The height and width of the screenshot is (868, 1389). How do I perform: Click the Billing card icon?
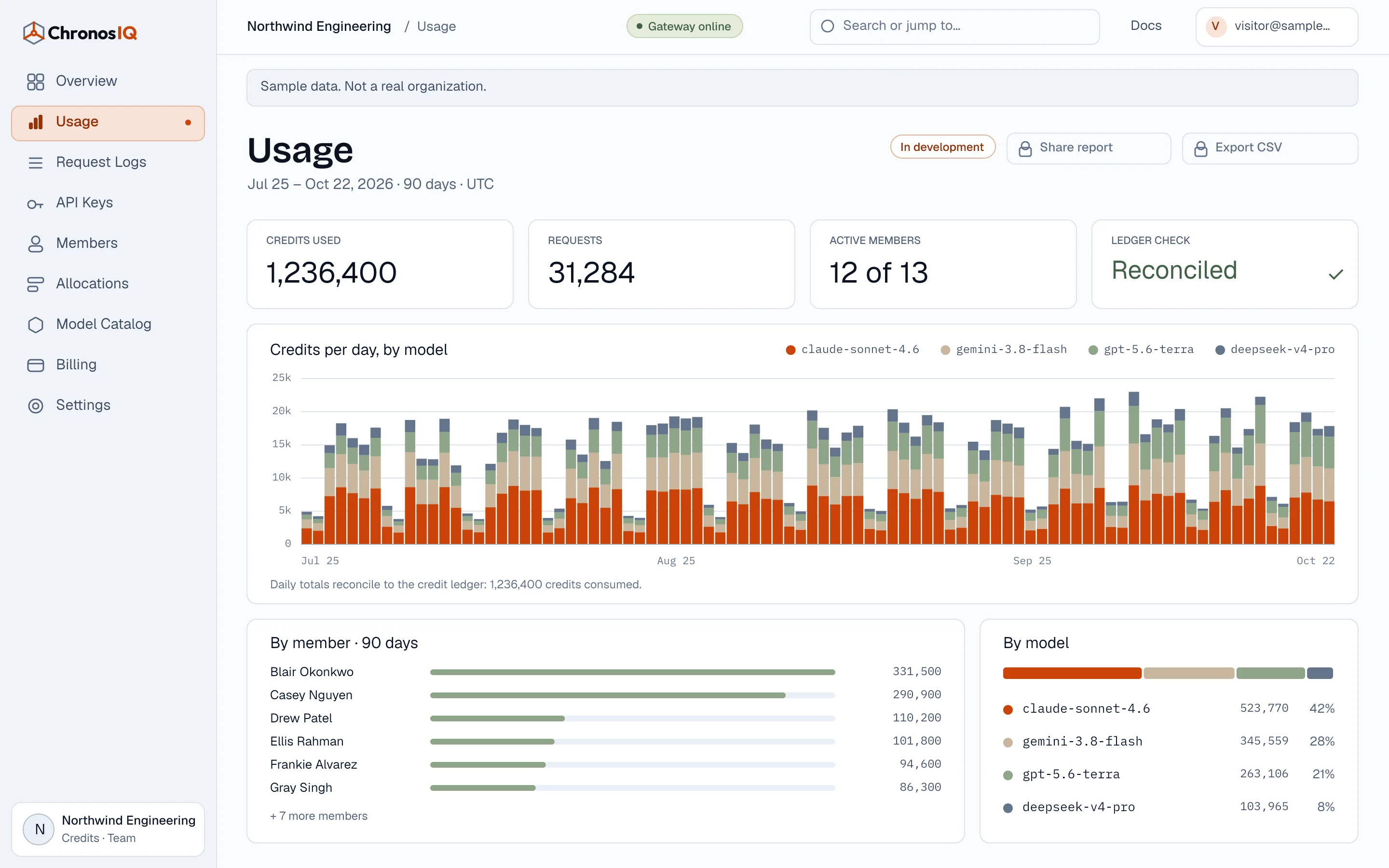tap(36, 365)
